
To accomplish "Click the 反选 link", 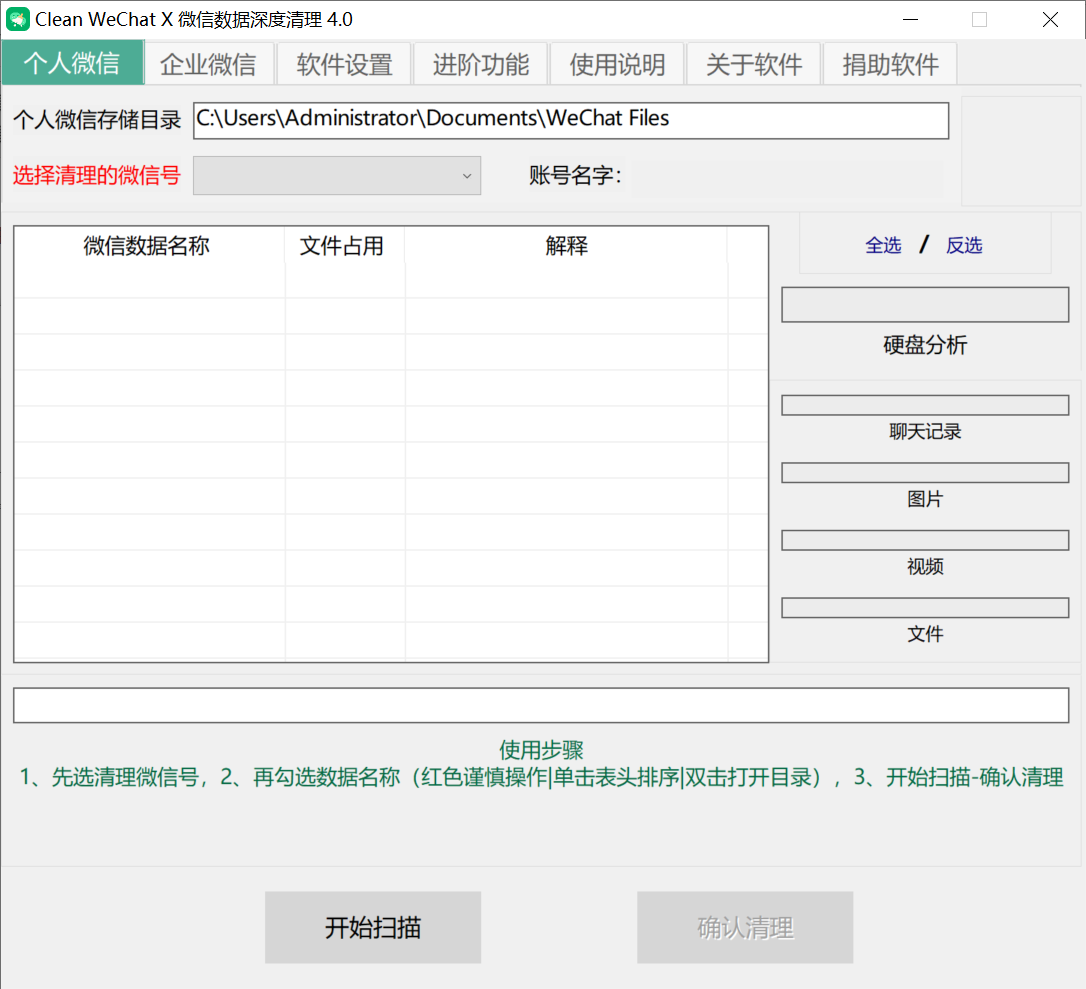I will [964, 246].
